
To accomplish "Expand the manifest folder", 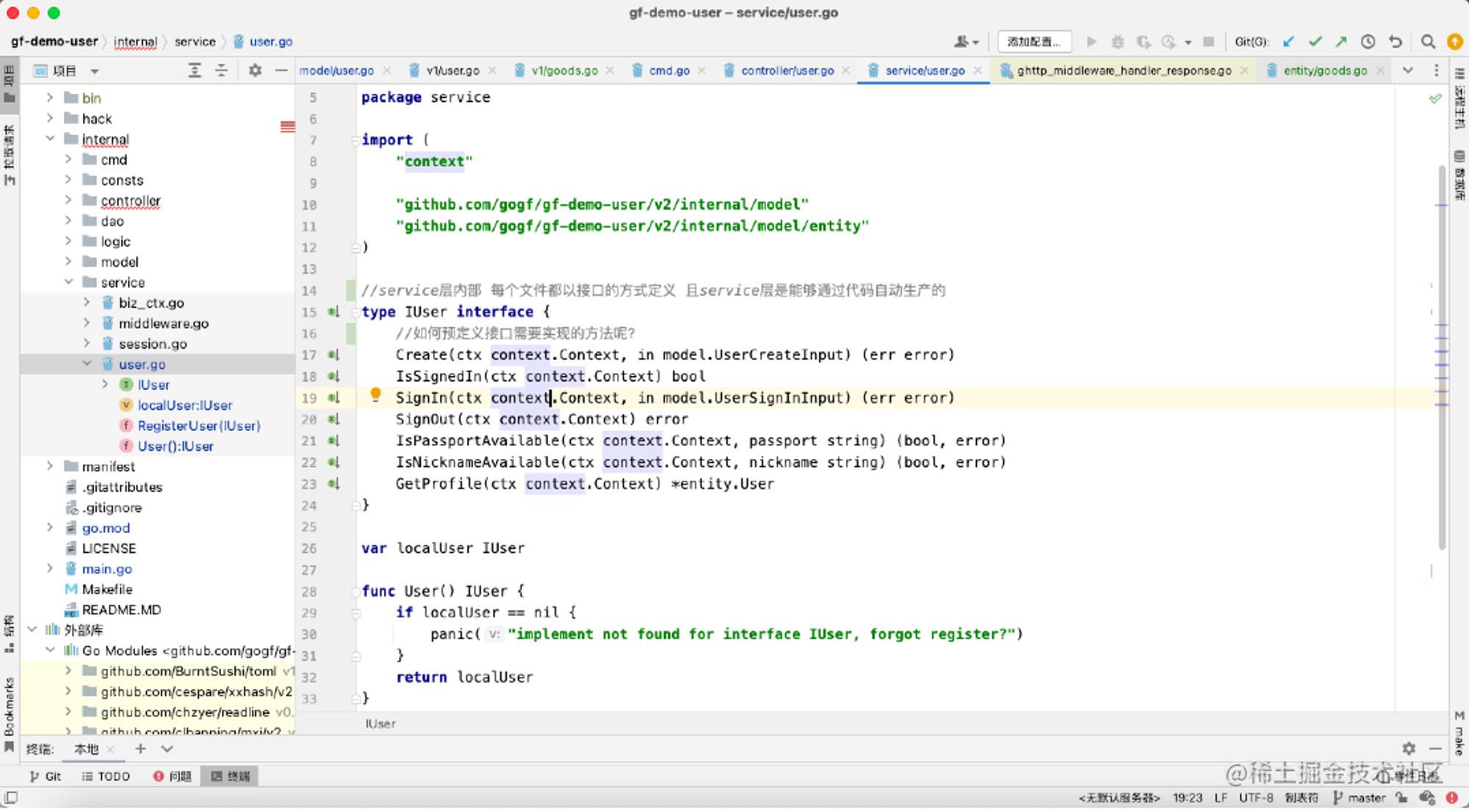I will (x=50, y=466).
